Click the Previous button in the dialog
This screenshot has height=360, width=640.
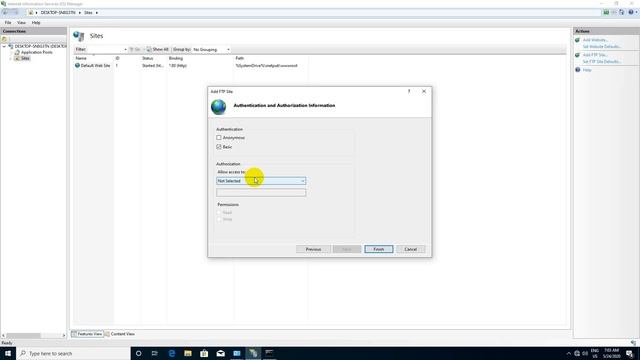[x=313, y=249]
